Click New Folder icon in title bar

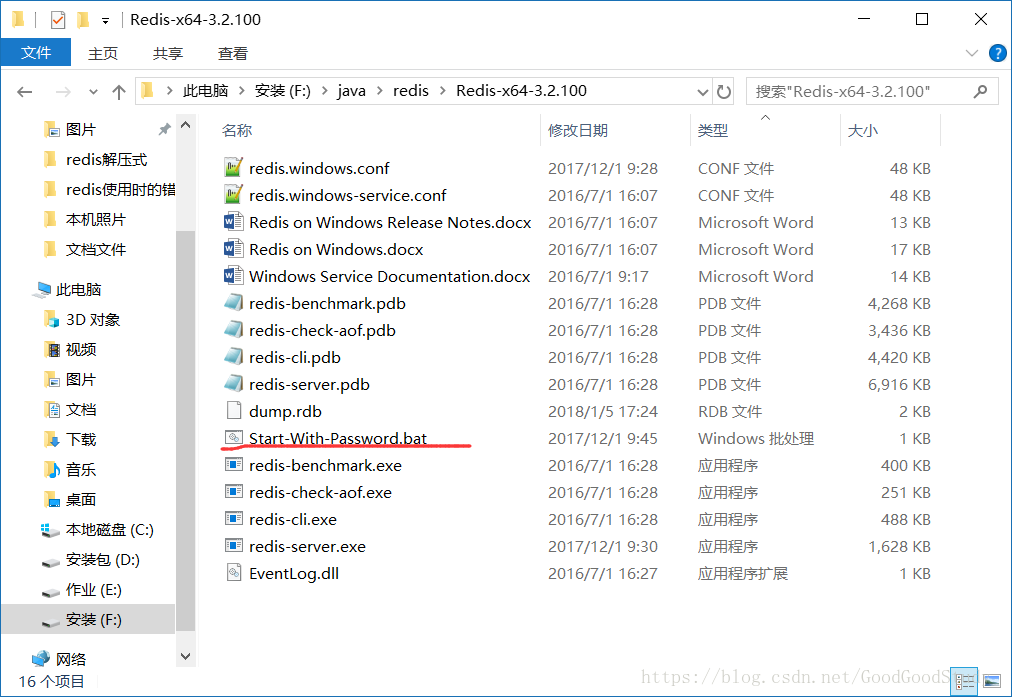pyautogui.click(x=83, y=20)
